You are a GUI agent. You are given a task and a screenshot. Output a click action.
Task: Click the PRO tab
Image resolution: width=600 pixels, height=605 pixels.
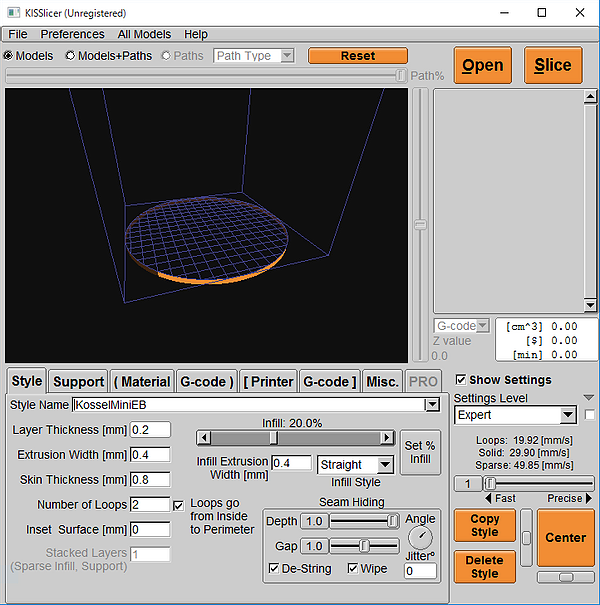[423, 381]
